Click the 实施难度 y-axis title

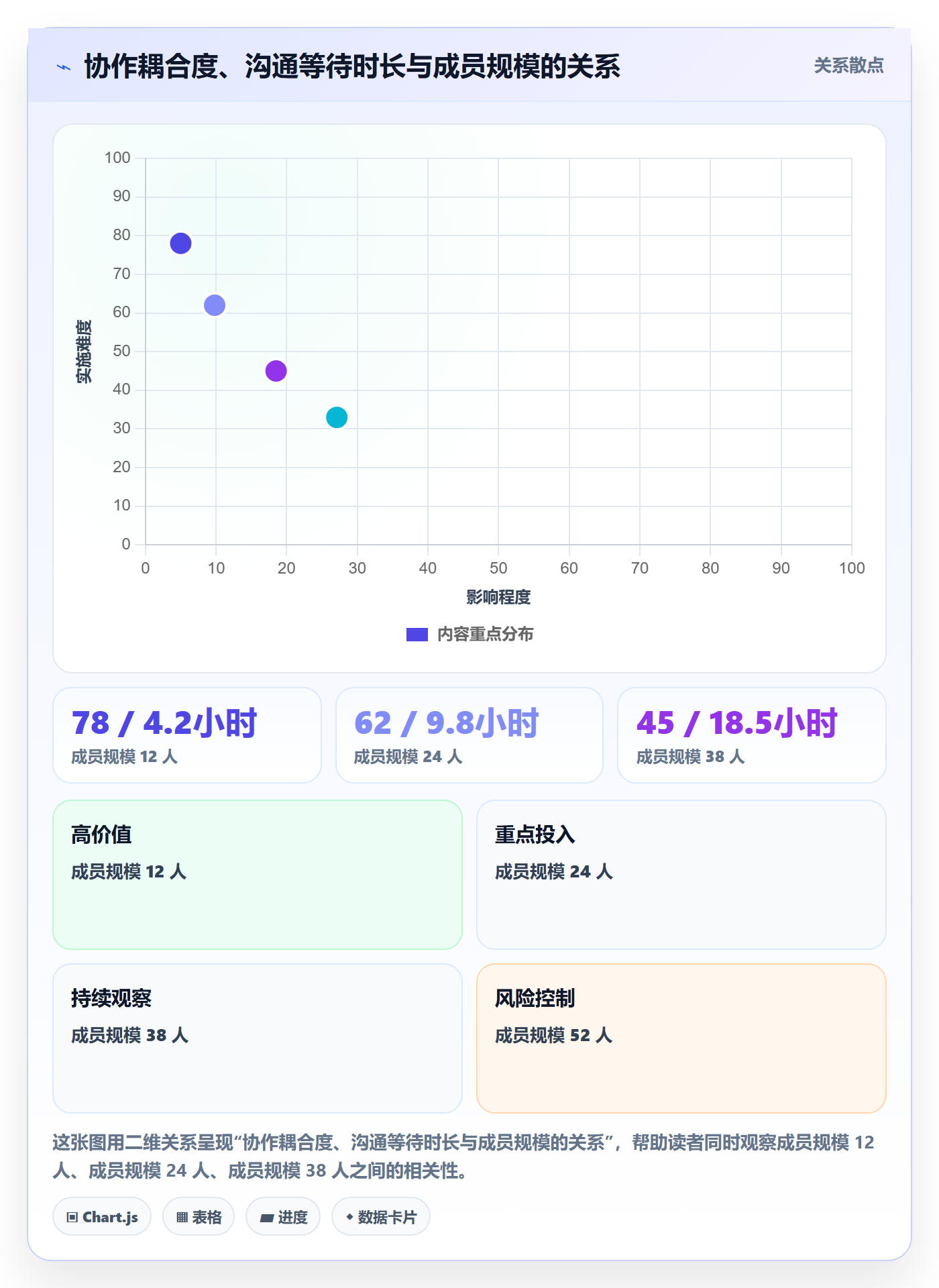[84, 352]
